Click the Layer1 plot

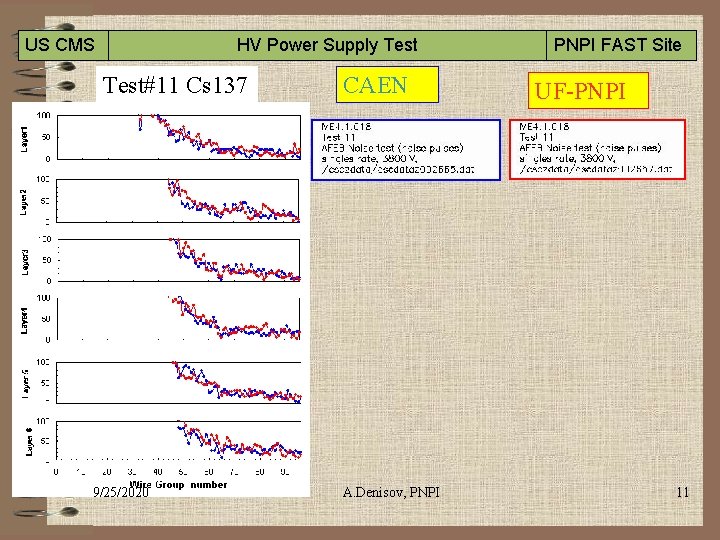point(179,137)
